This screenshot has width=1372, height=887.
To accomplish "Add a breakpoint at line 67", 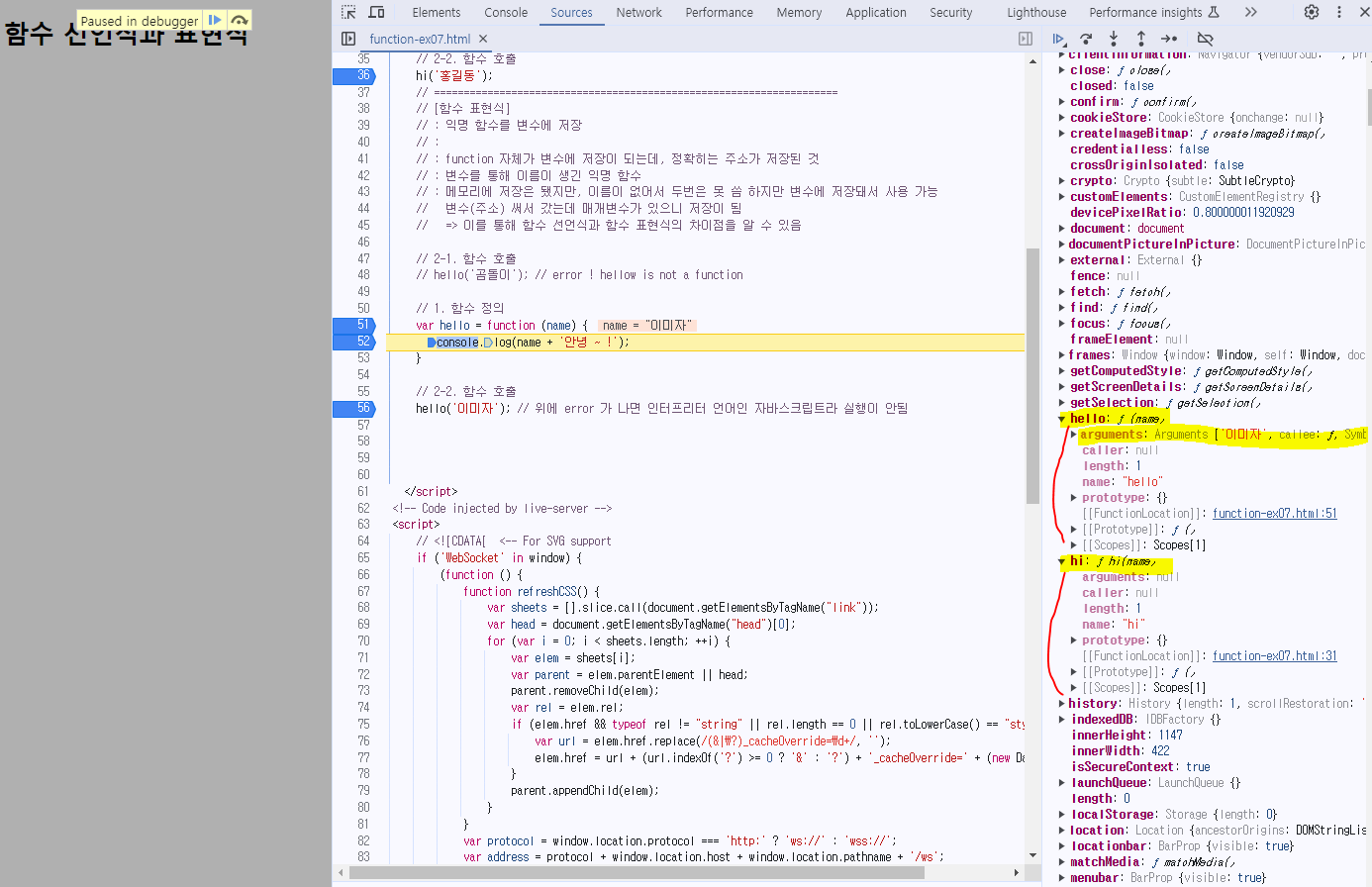I will coord(363,591).
